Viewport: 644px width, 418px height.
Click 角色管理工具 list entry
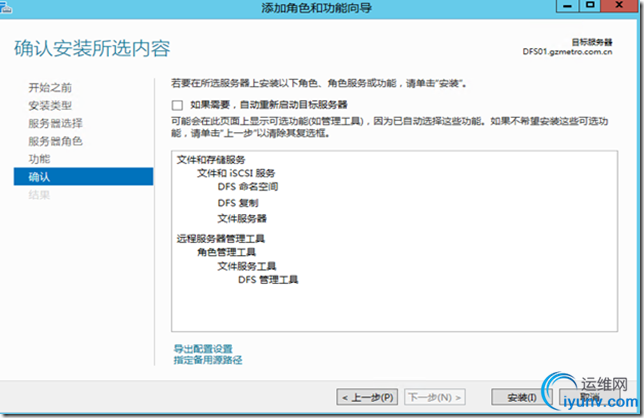click(226, 252)
